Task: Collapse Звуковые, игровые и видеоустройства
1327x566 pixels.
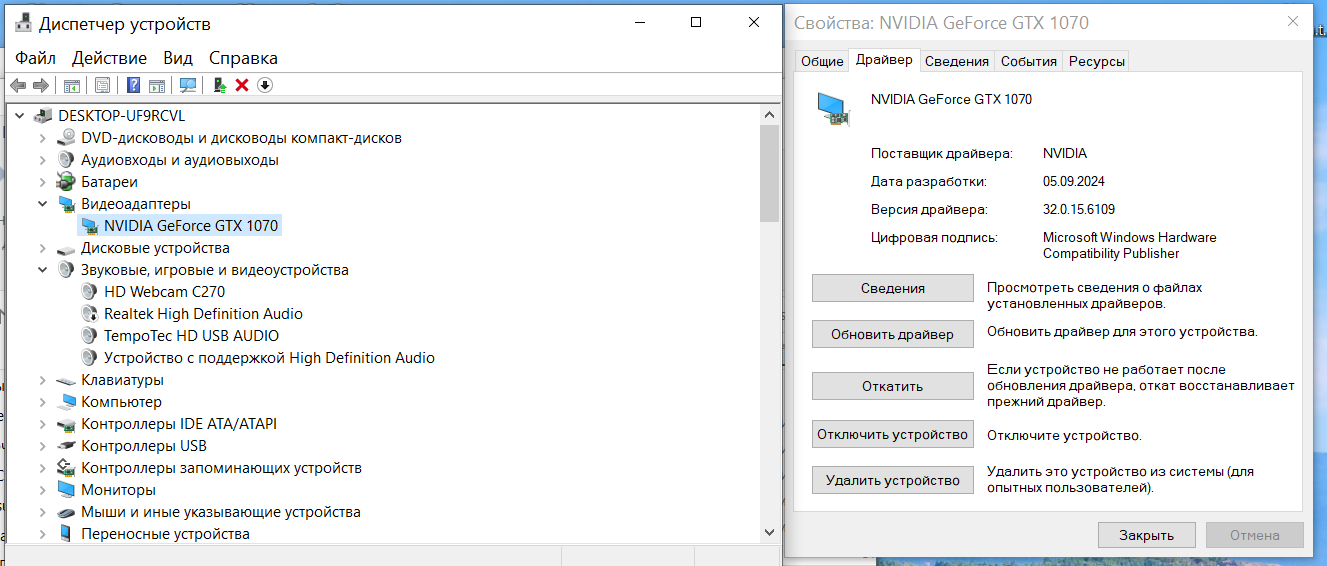Action: 42,270
